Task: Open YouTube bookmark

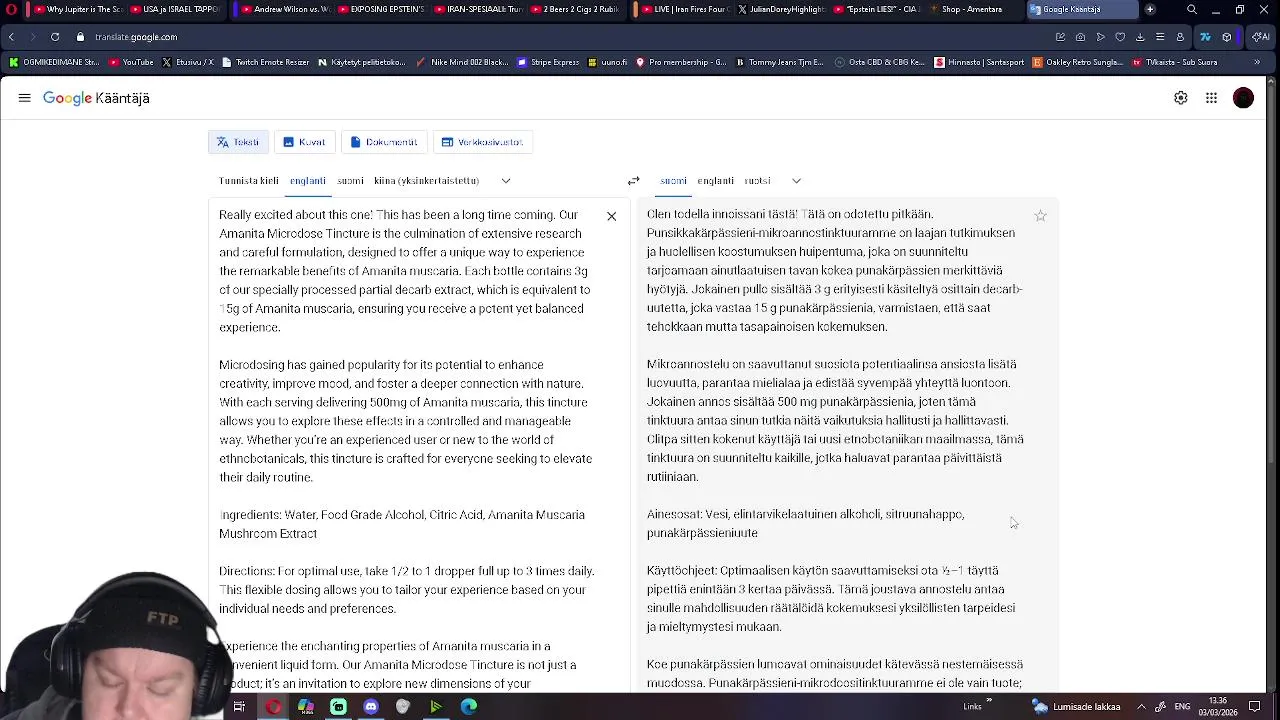Action: (131, 62)
